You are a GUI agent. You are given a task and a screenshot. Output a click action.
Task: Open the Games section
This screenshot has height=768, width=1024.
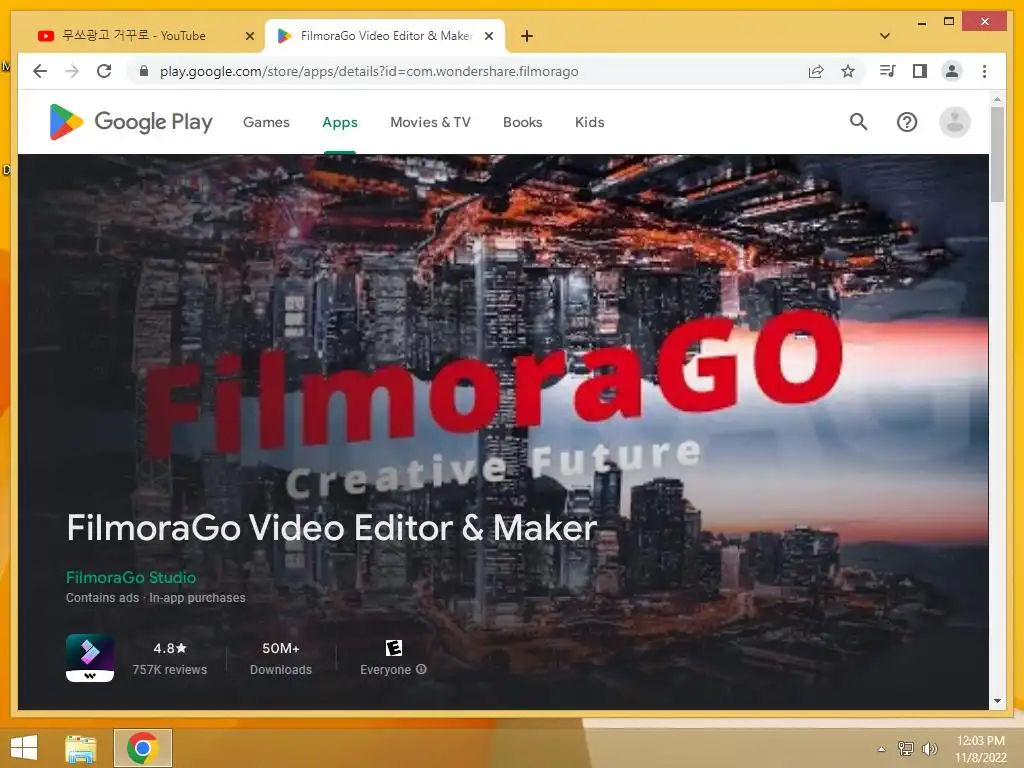(266, 122)
